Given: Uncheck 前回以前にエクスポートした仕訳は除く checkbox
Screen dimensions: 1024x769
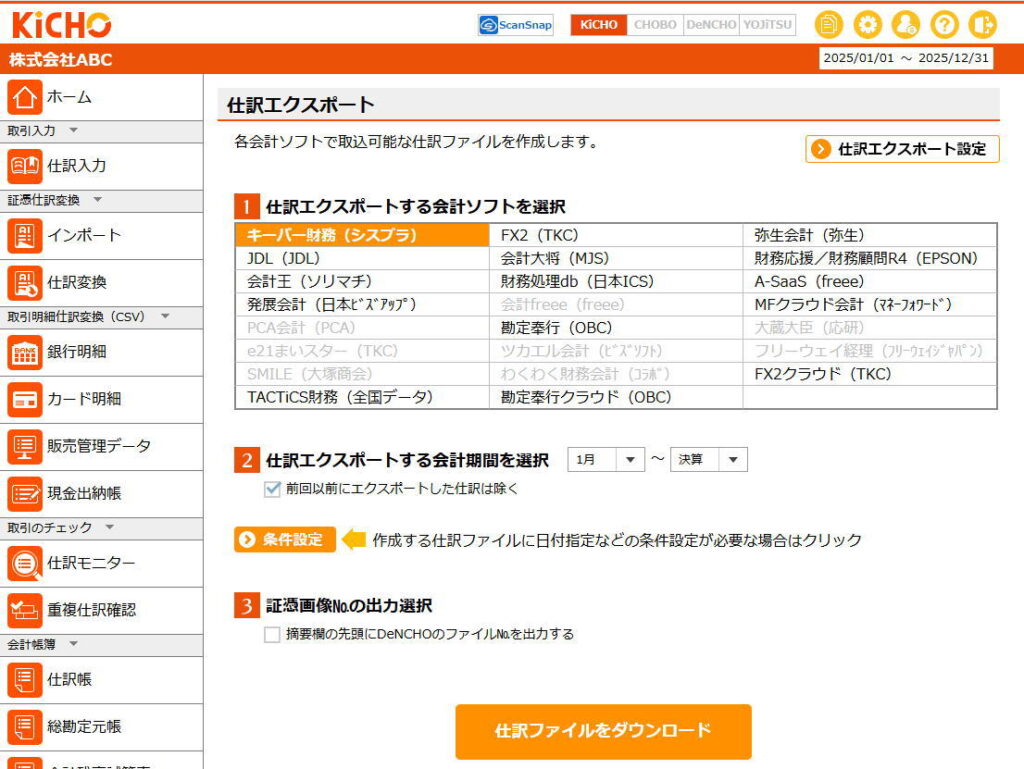Looking at the screenshot, I should pos(272,489).
